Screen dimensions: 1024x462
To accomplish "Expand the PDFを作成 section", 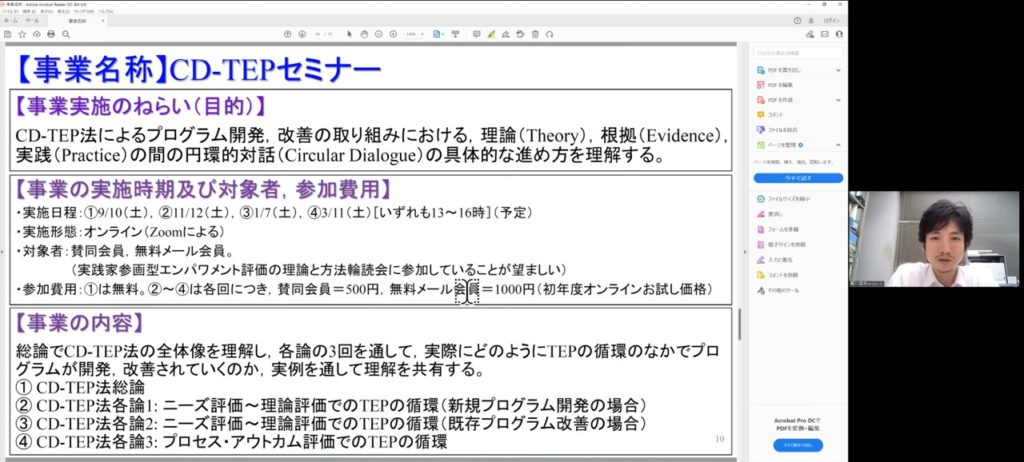I will pos(838,100).
